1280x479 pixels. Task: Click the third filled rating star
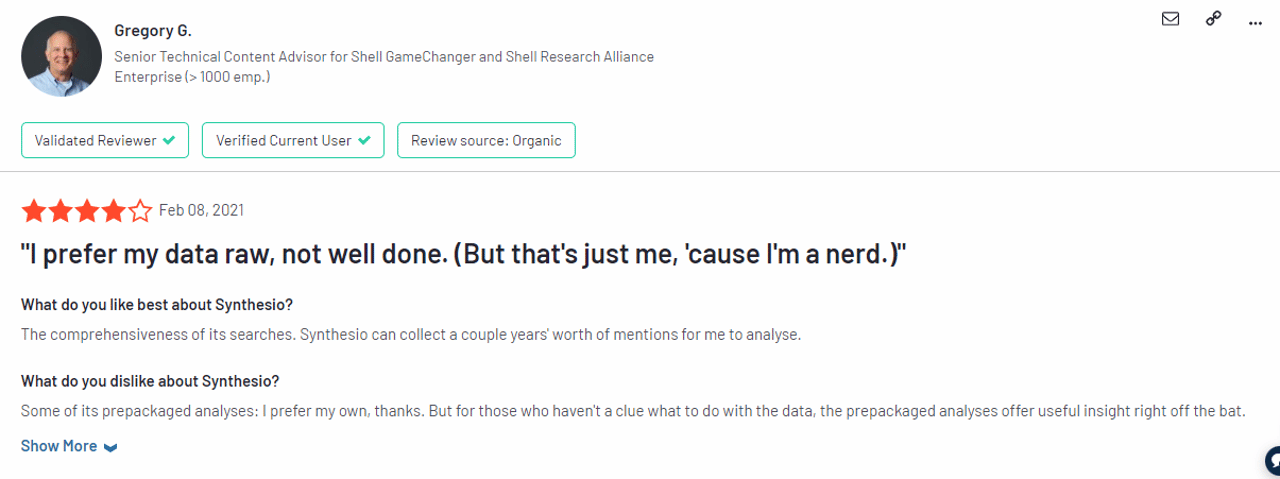click(x=87, y=211)
